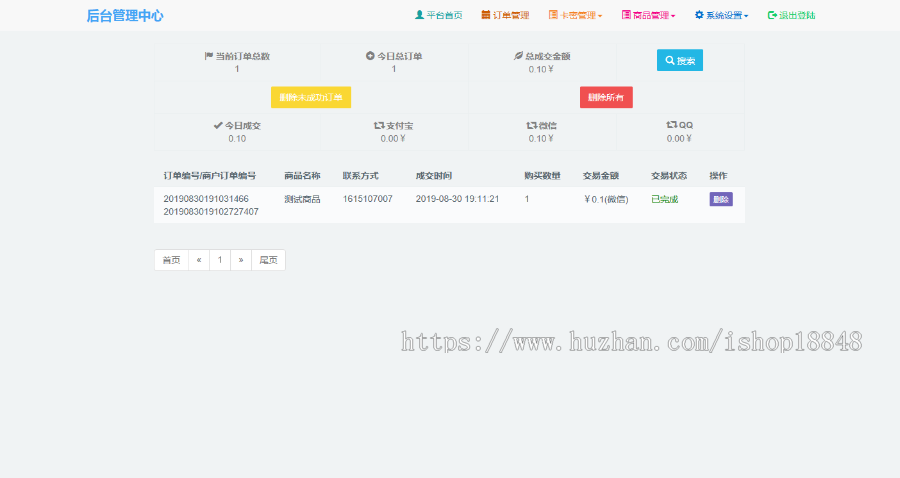Click the purple 删除 button in order row

[x=721, y=199]
